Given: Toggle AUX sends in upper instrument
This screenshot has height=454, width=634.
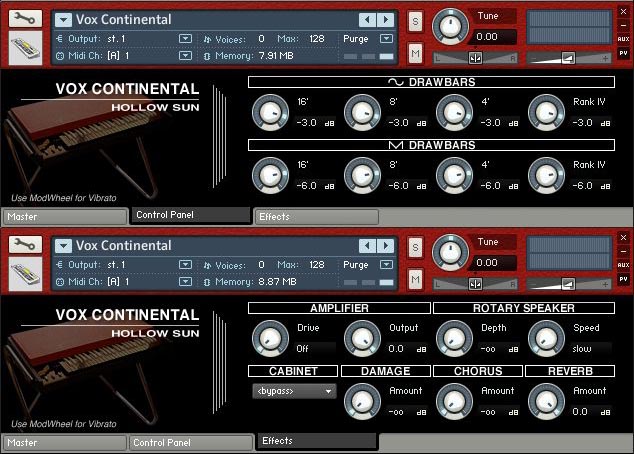Looking at the screenshot, I should 623,39.
